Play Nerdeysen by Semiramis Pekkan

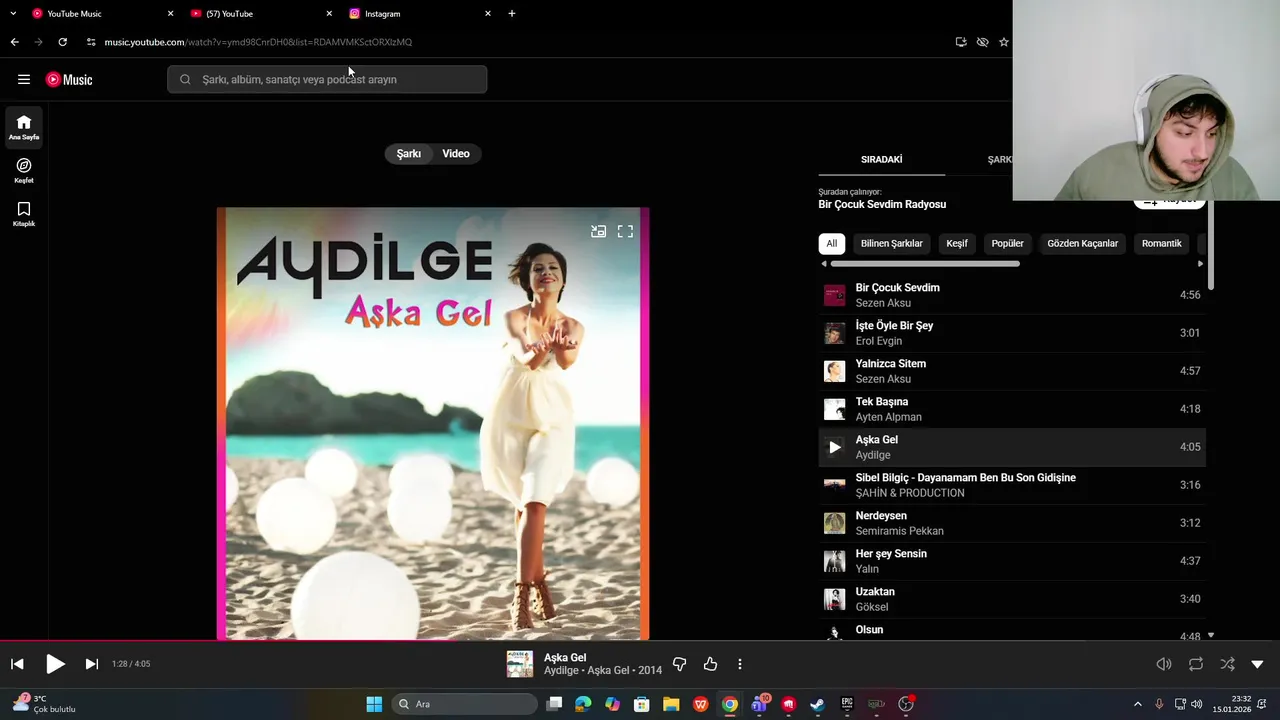tap(1012, 523)
